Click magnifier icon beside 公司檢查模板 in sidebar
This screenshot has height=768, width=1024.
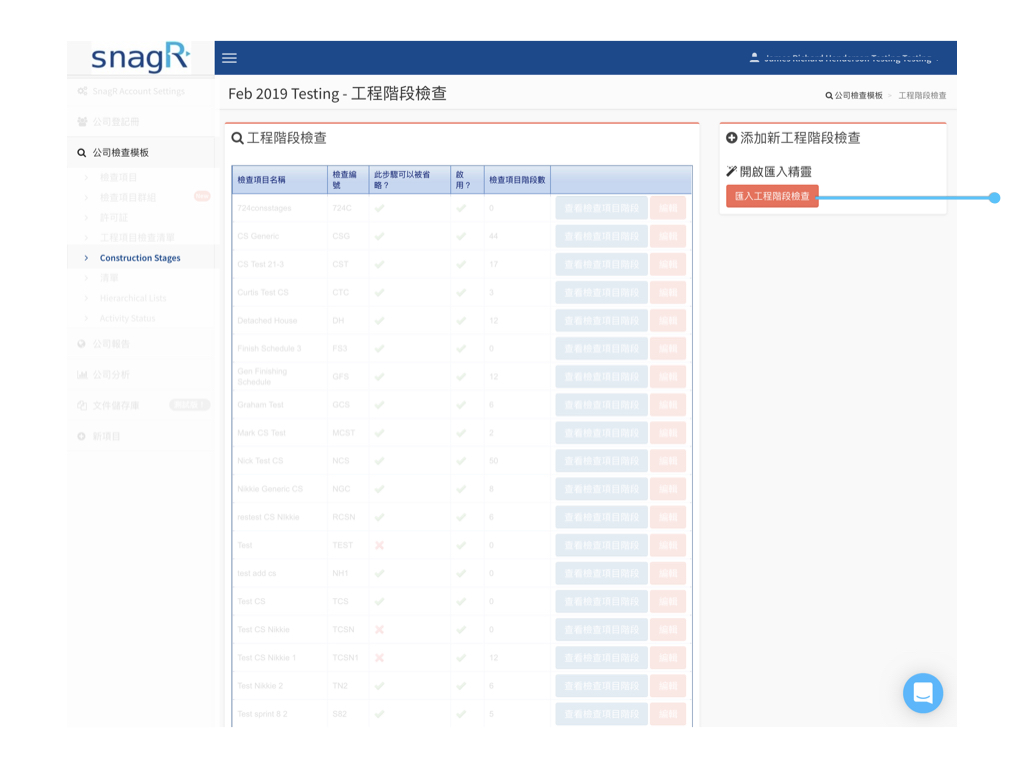click(x=82, y=153)
